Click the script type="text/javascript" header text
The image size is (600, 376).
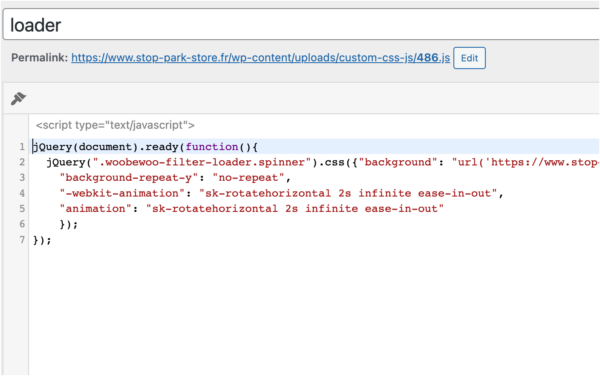pos(115,125)
